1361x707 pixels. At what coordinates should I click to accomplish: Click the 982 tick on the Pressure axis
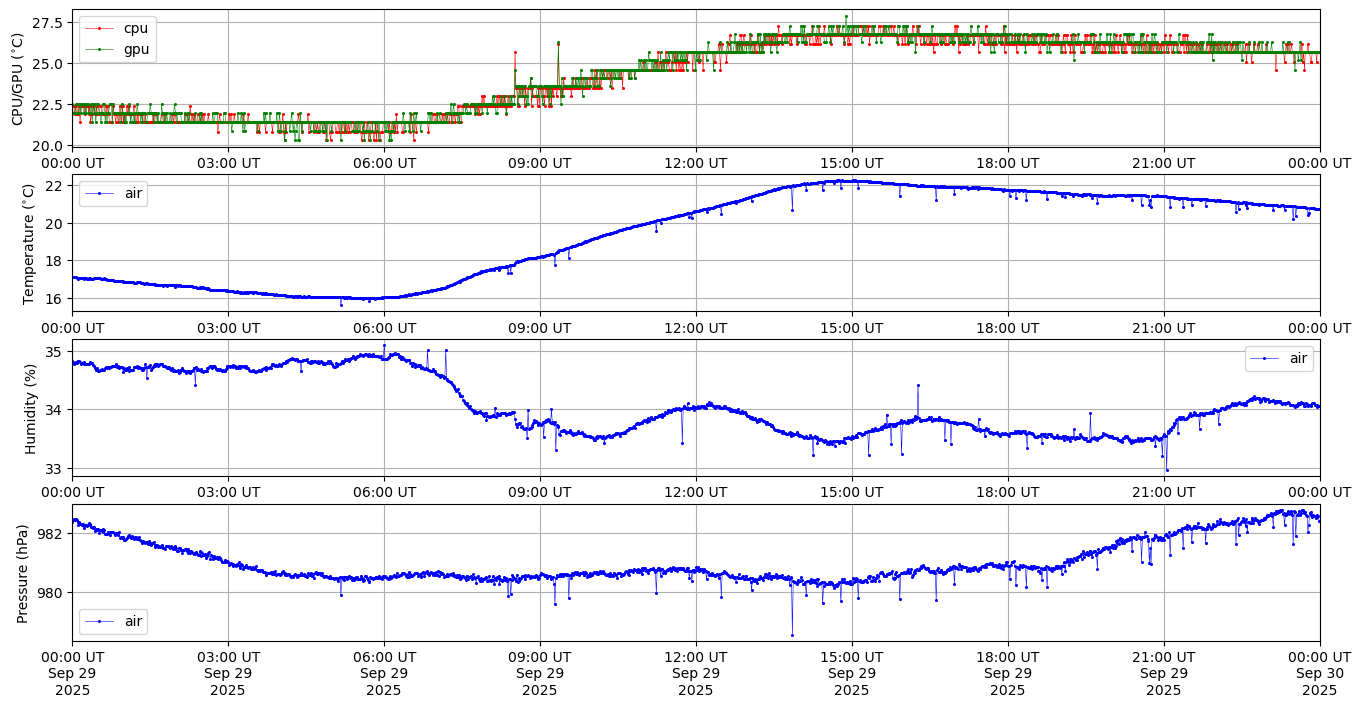pos(52,534)
